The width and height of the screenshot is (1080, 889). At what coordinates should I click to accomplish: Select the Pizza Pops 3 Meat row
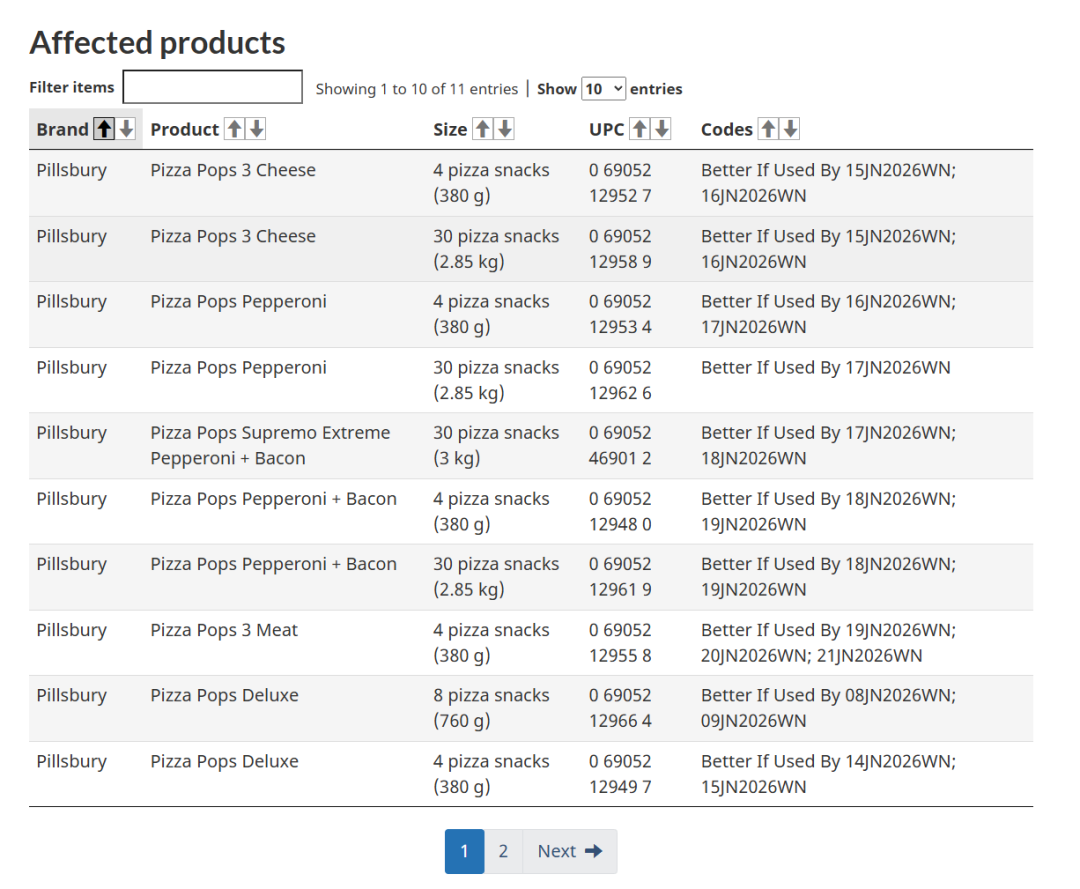tap(224, 631)
